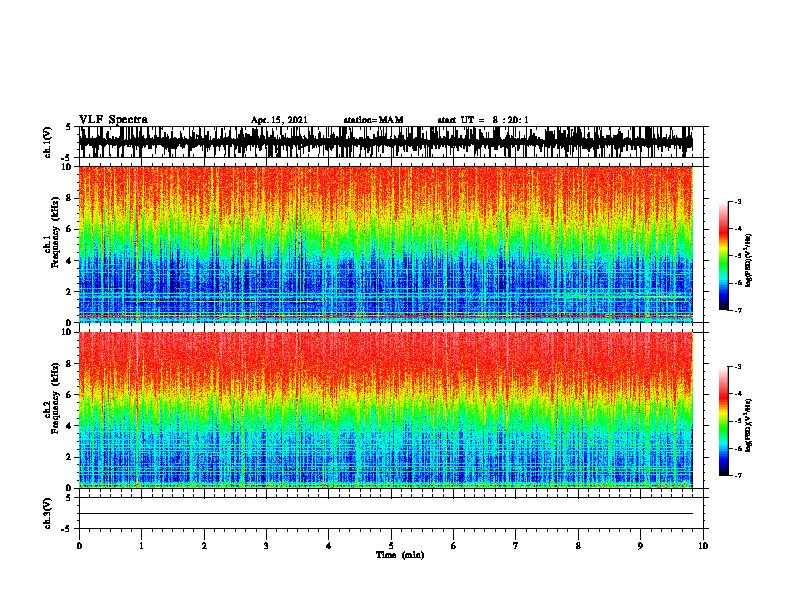Click the 'ch.1(V)' waveform axis label
The height and width of the screenshot is (612, 792).
coord(48,142)
